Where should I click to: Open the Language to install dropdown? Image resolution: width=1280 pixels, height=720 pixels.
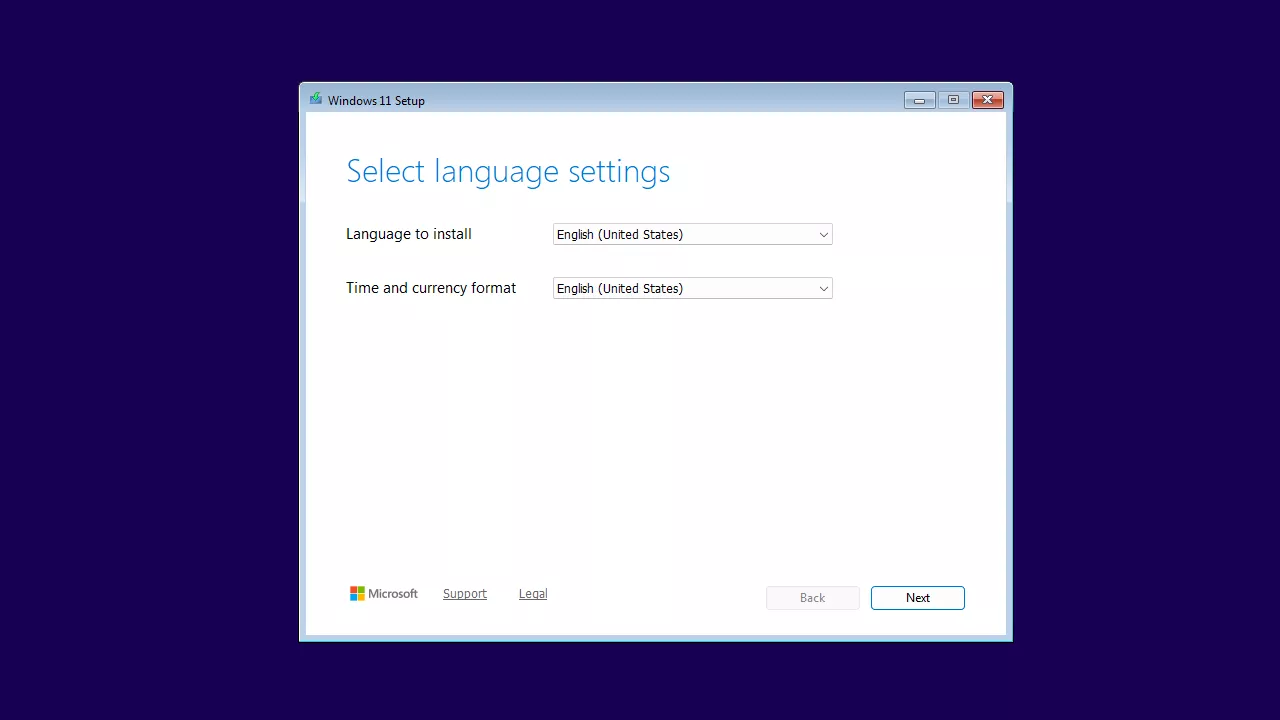[692, 234]
